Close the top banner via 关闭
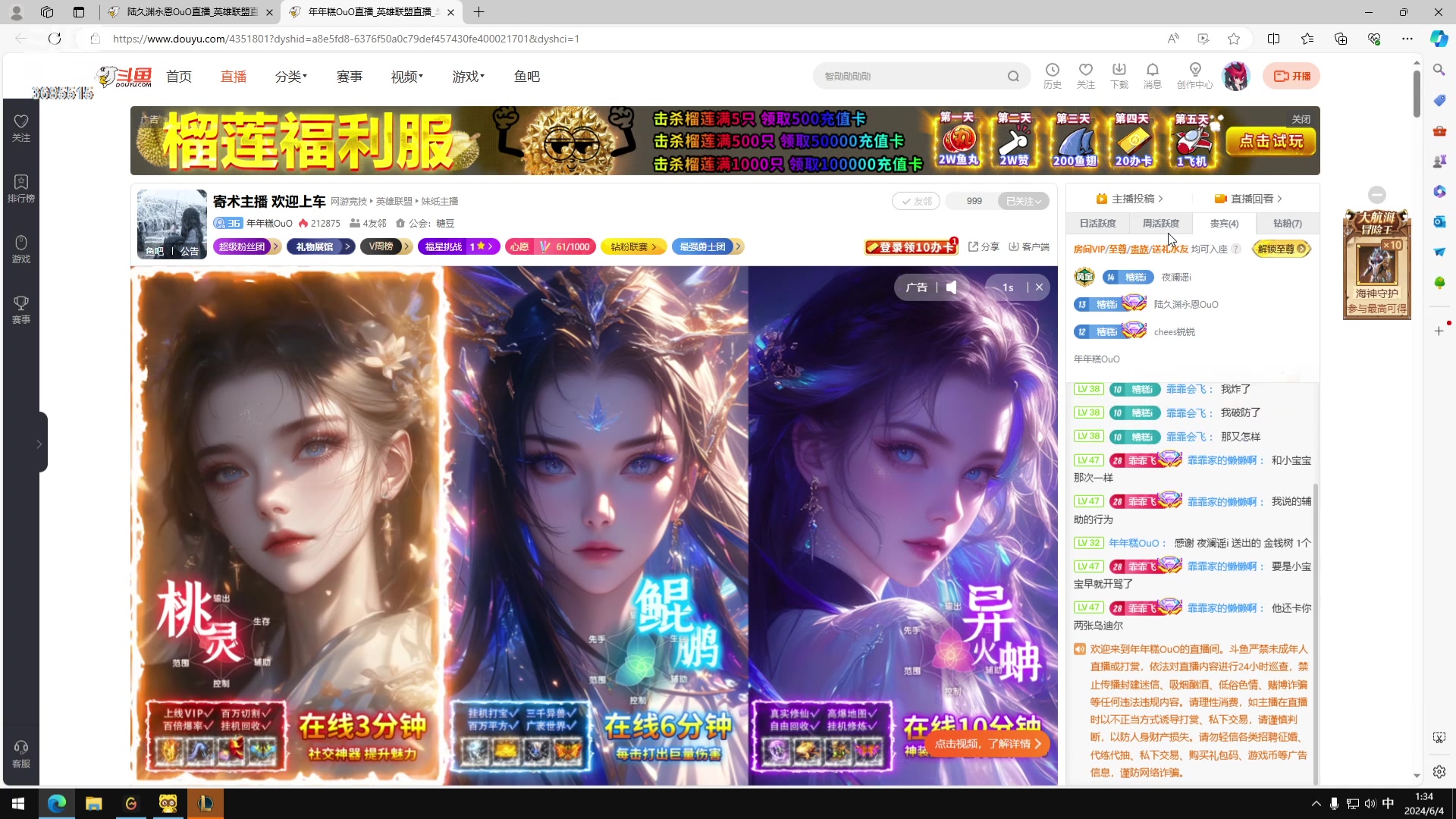The image size is (1456, 819). [1301, 119]
